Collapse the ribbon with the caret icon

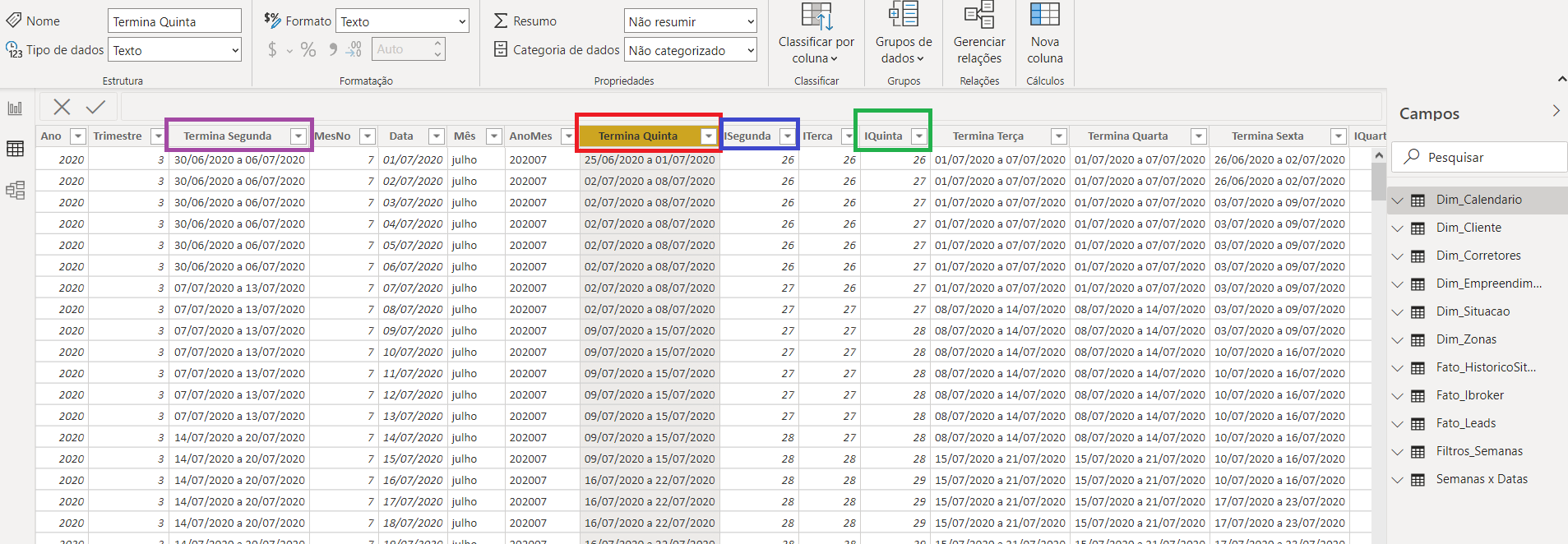(x=1561, y=79)
